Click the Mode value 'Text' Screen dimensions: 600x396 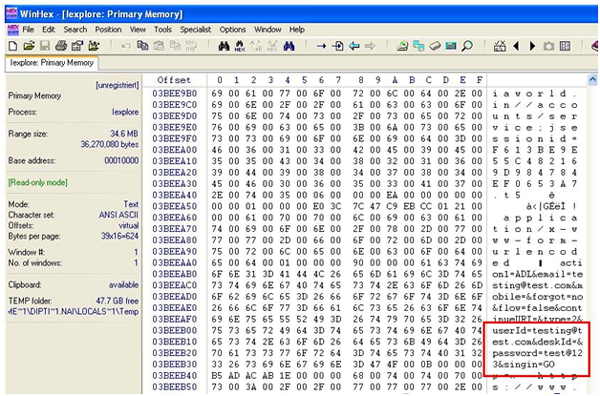131,204
